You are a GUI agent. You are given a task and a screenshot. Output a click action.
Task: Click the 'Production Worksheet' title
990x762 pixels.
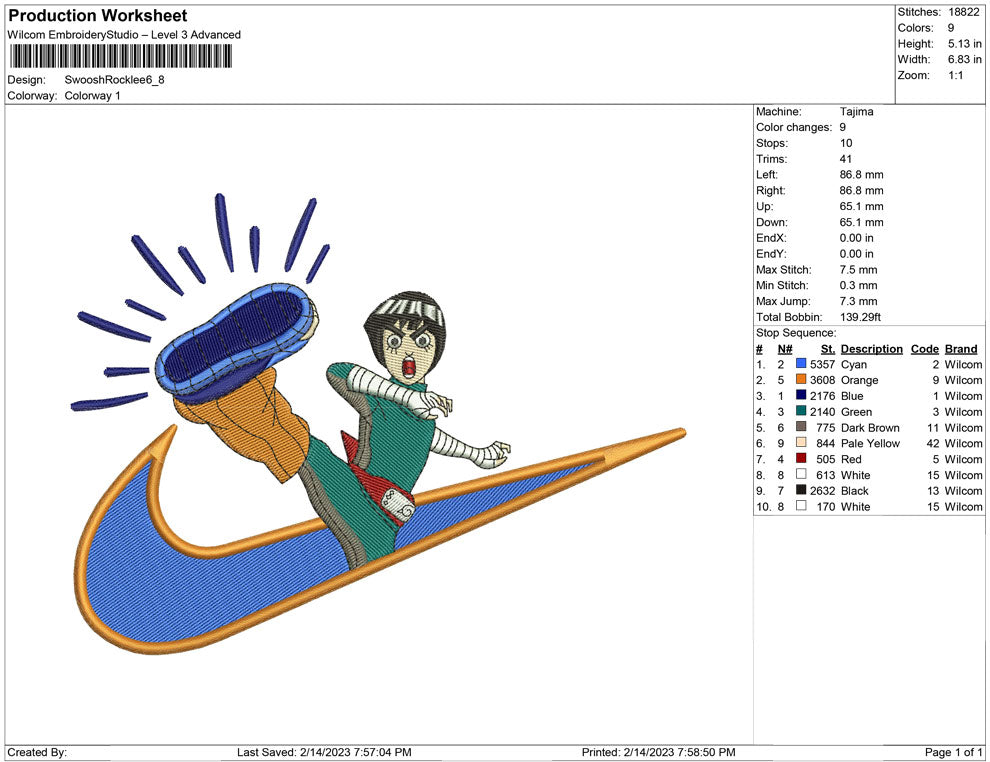[98, 16]
